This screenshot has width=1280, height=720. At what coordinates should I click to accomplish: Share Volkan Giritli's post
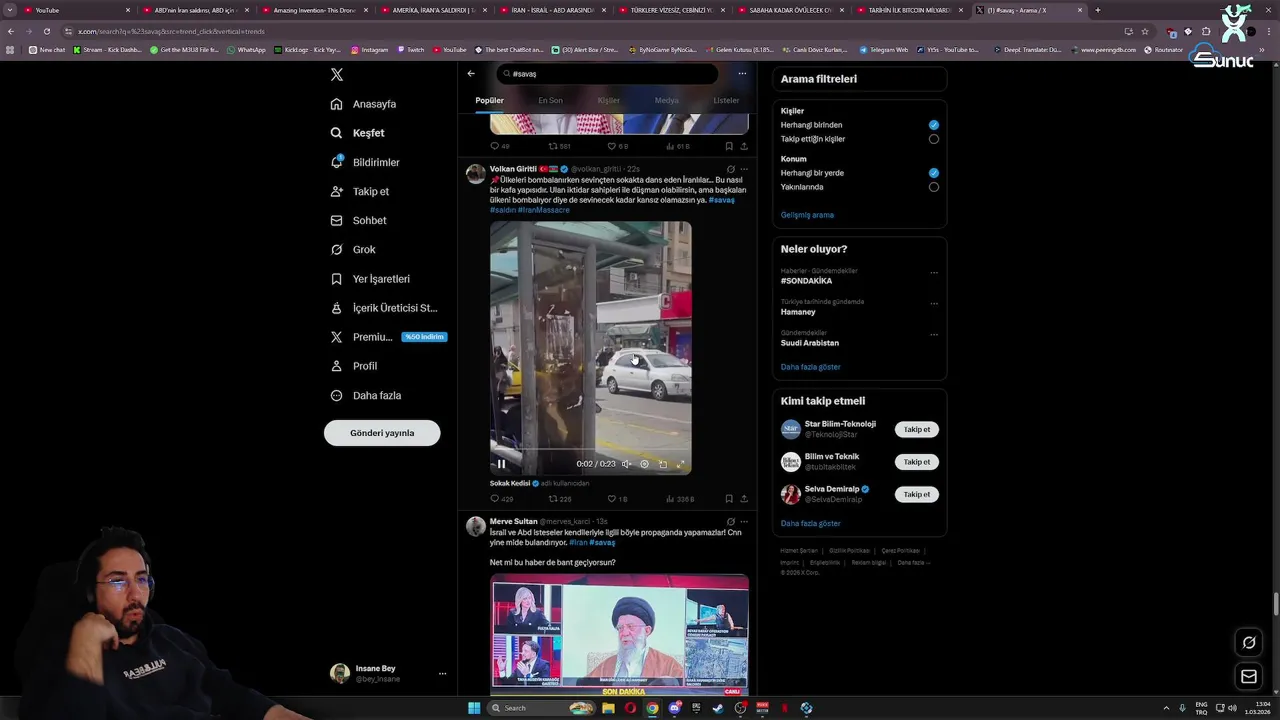(x=744, y=498)
